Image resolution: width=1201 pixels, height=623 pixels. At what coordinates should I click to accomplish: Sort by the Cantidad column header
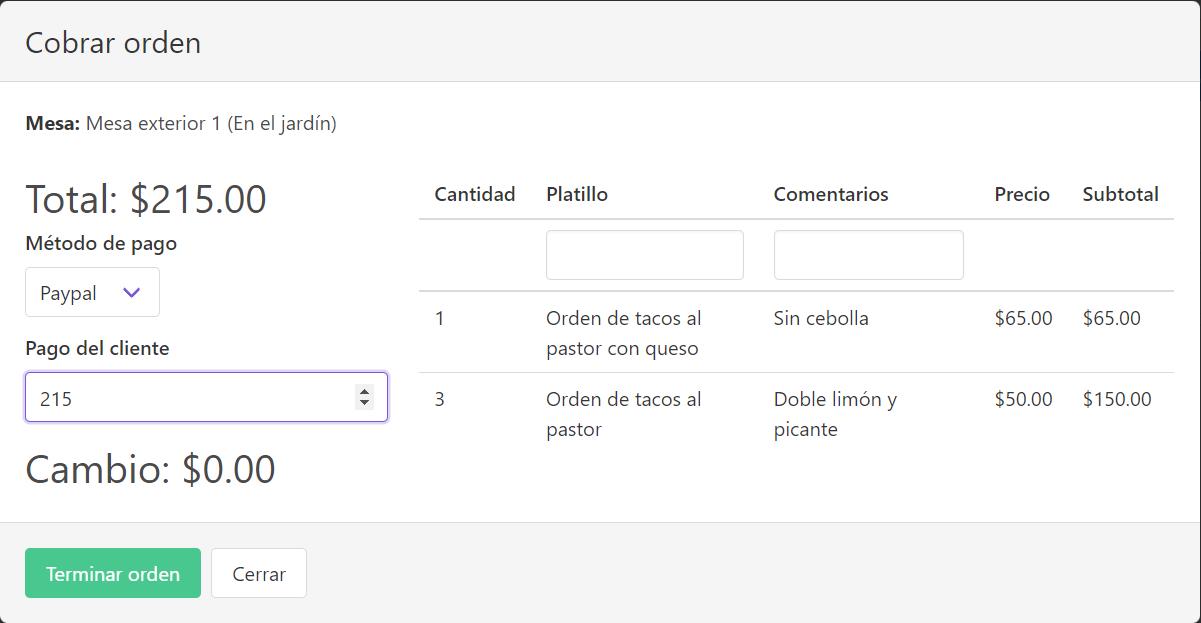(475, 194)
